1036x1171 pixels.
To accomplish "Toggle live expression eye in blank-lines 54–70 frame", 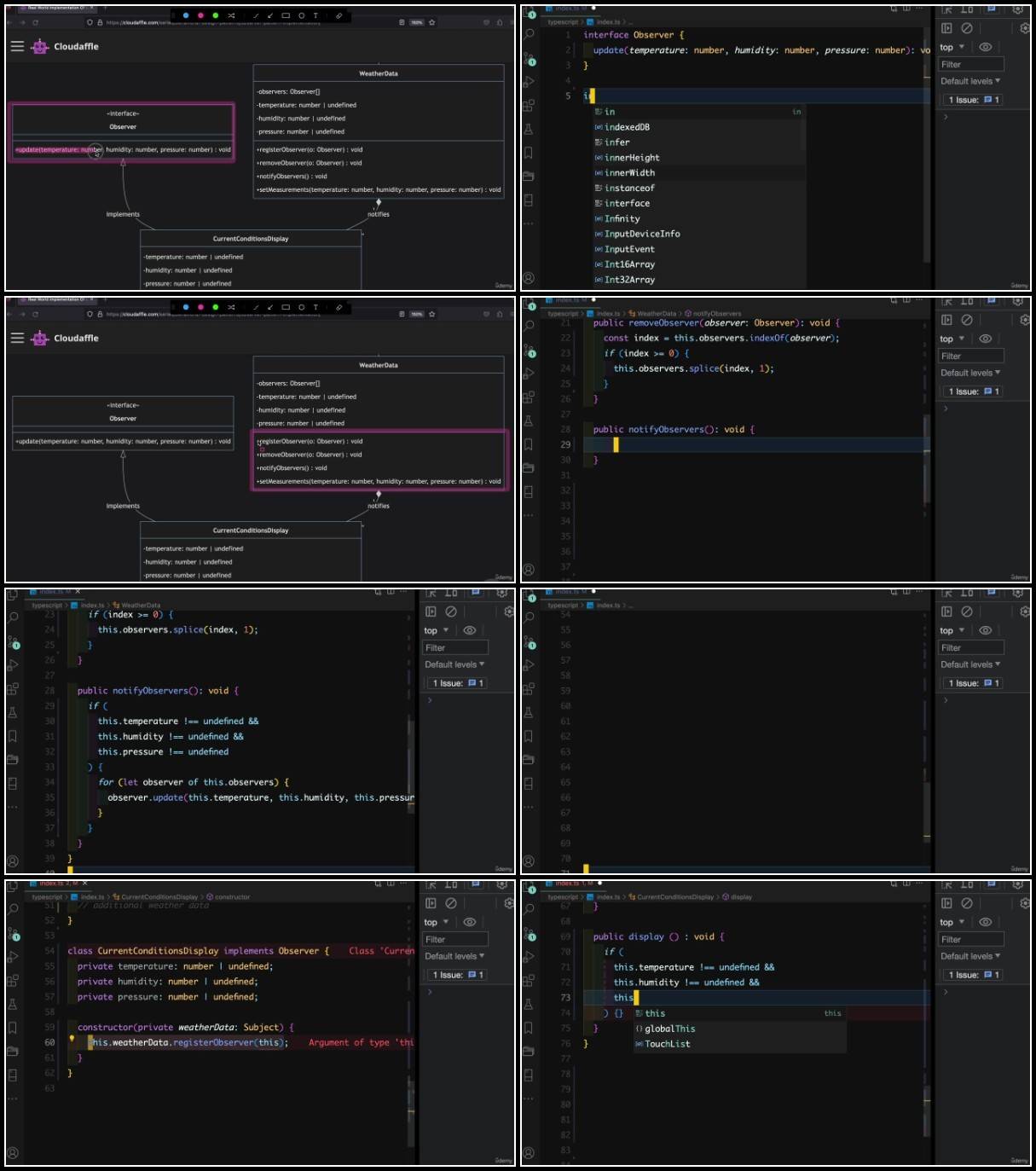I will [985, 630].
